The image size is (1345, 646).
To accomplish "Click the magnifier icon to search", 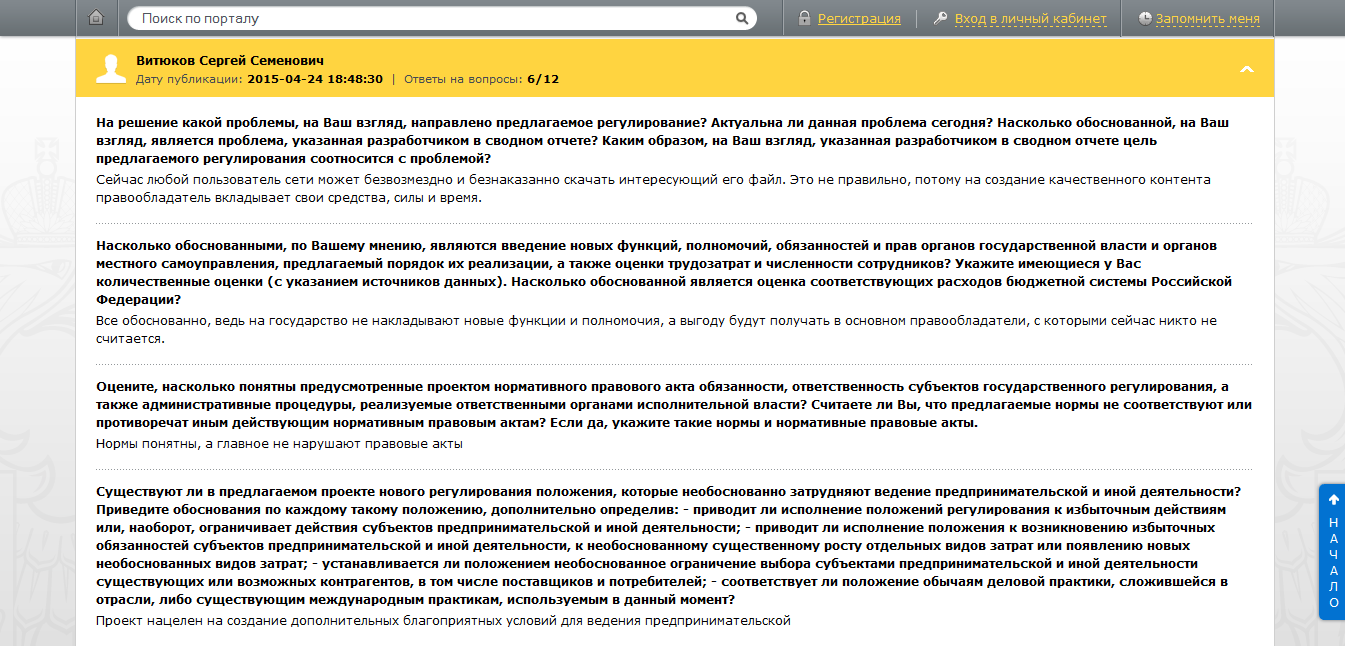I will (x=742, y=17).
